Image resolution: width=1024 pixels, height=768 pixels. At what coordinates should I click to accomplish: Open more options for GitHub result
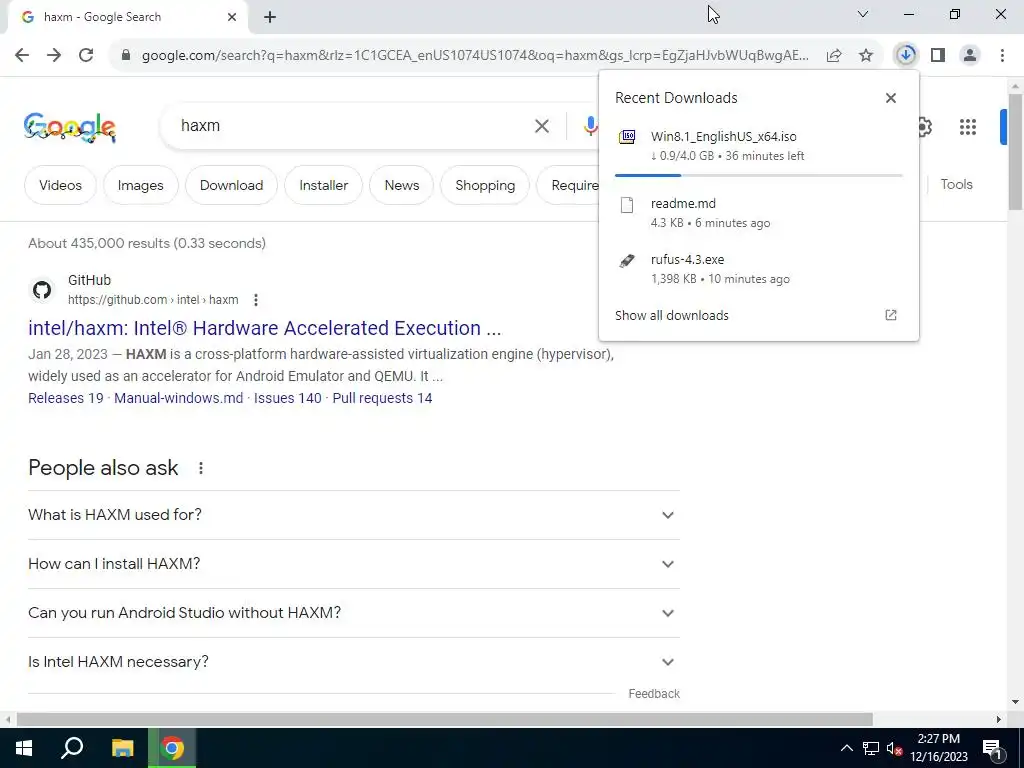click(x=256, y=300)
